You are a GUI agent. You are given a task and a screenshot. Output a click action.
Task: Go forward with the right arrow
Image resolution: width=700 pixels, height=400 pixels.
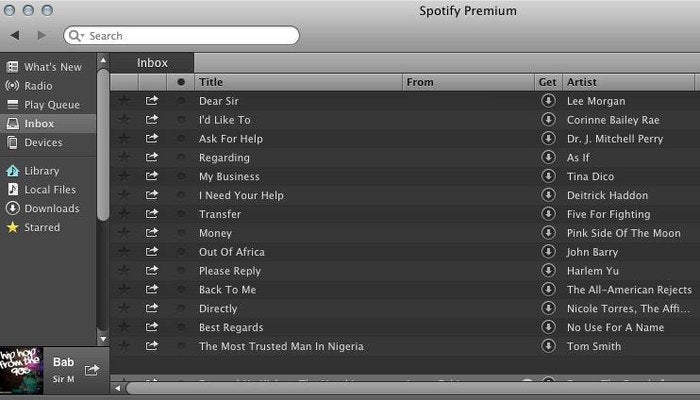[x=42, y=35]
